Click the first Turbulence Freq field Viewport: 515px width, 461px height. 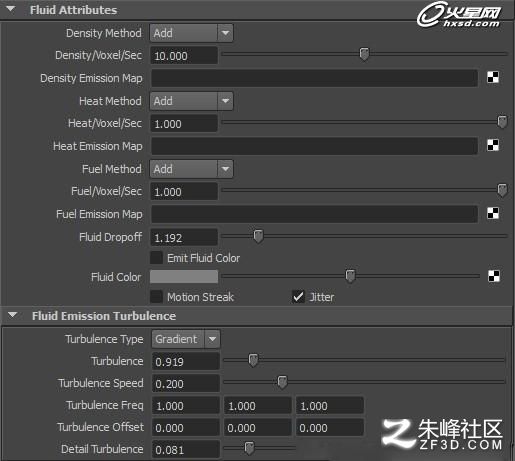[x=186, y=406]
